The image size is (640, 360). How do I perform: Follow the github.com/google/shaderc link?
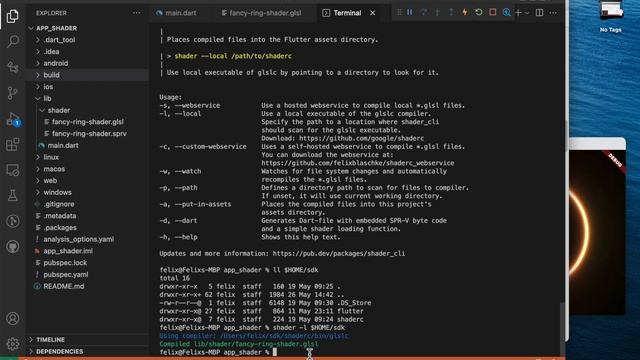(362, 138)
